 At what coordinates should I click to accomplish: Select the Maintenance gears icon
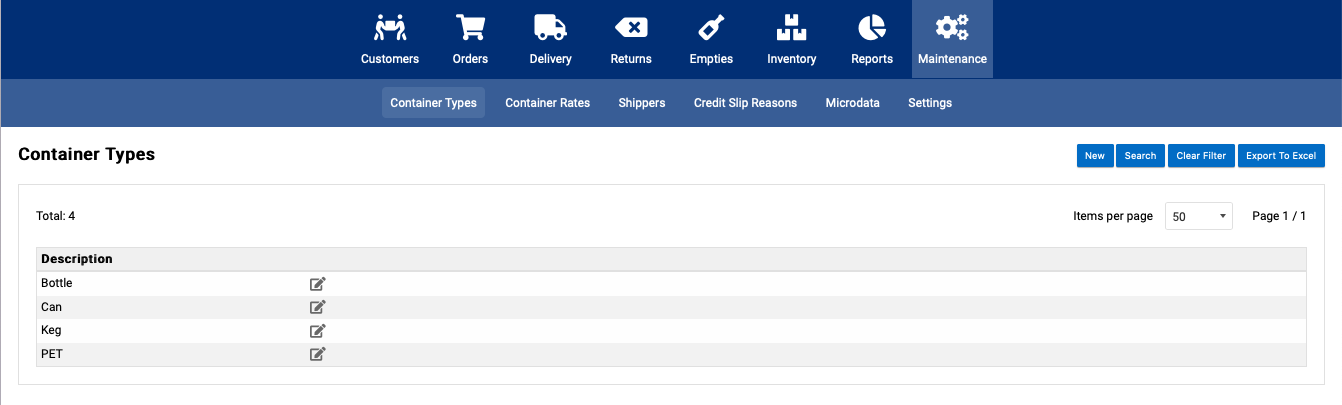952,27
